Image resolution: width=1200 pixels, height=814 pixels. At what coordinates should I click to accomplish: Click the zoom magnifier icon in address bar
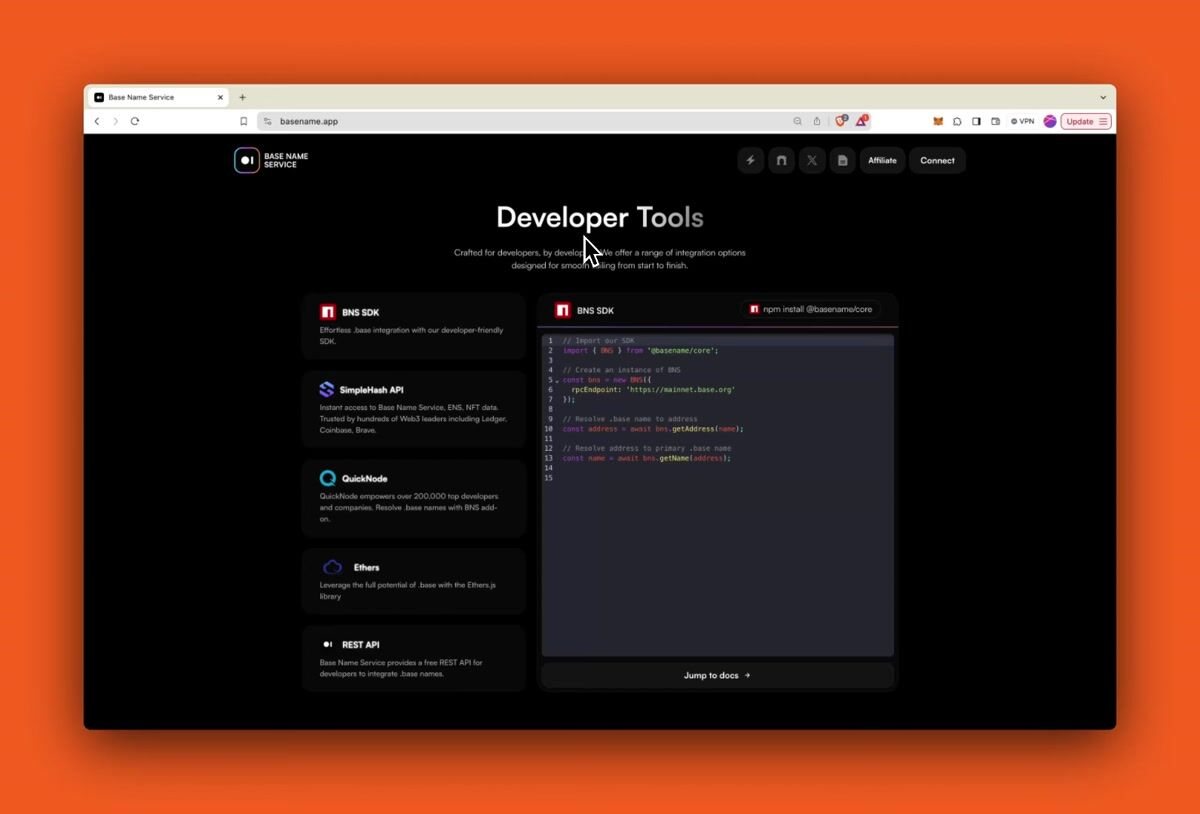[797, 121]
